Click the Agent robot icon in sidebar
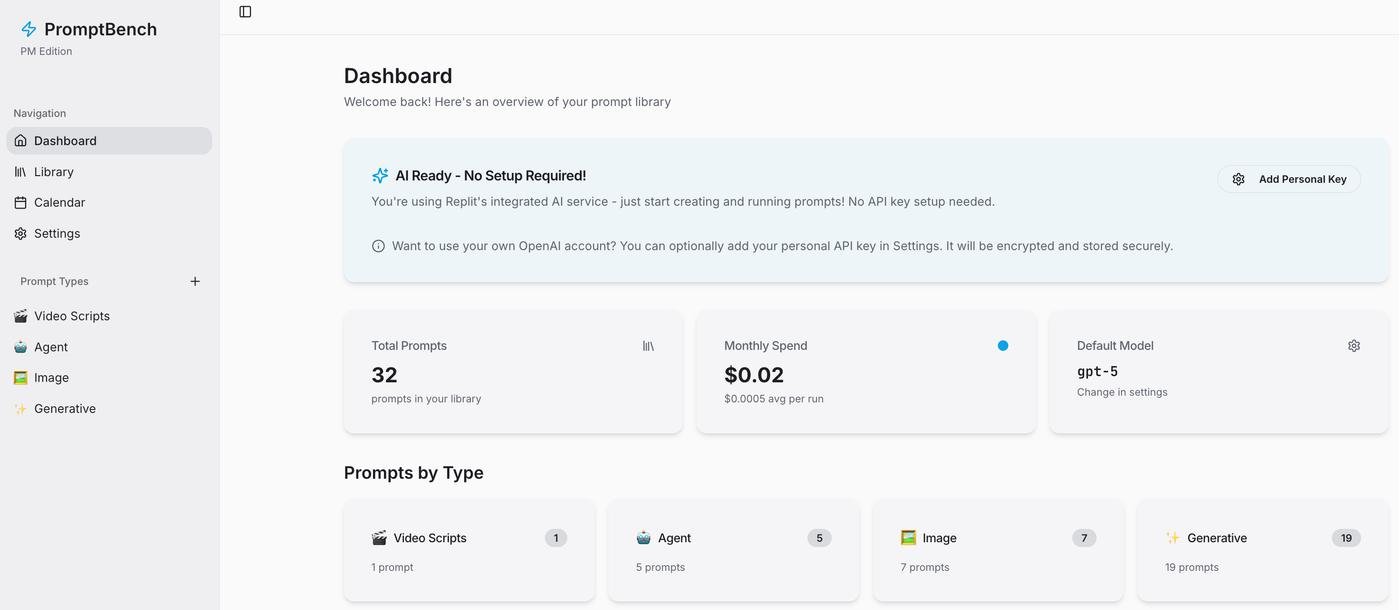This screenshot has width=1400, height=610. tap(20, 347)
